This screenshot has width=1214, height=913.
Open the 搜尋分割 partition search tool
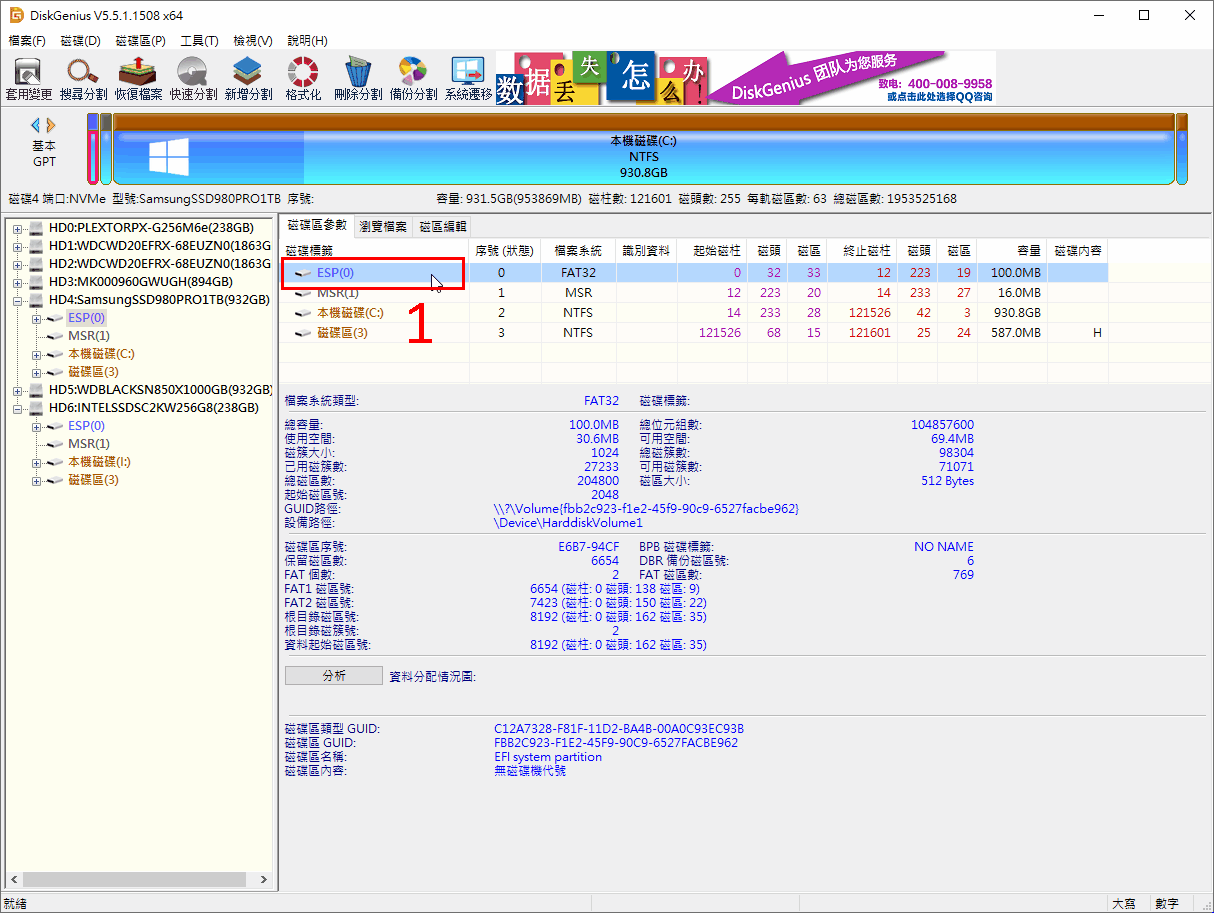click(x=83, y=80)
